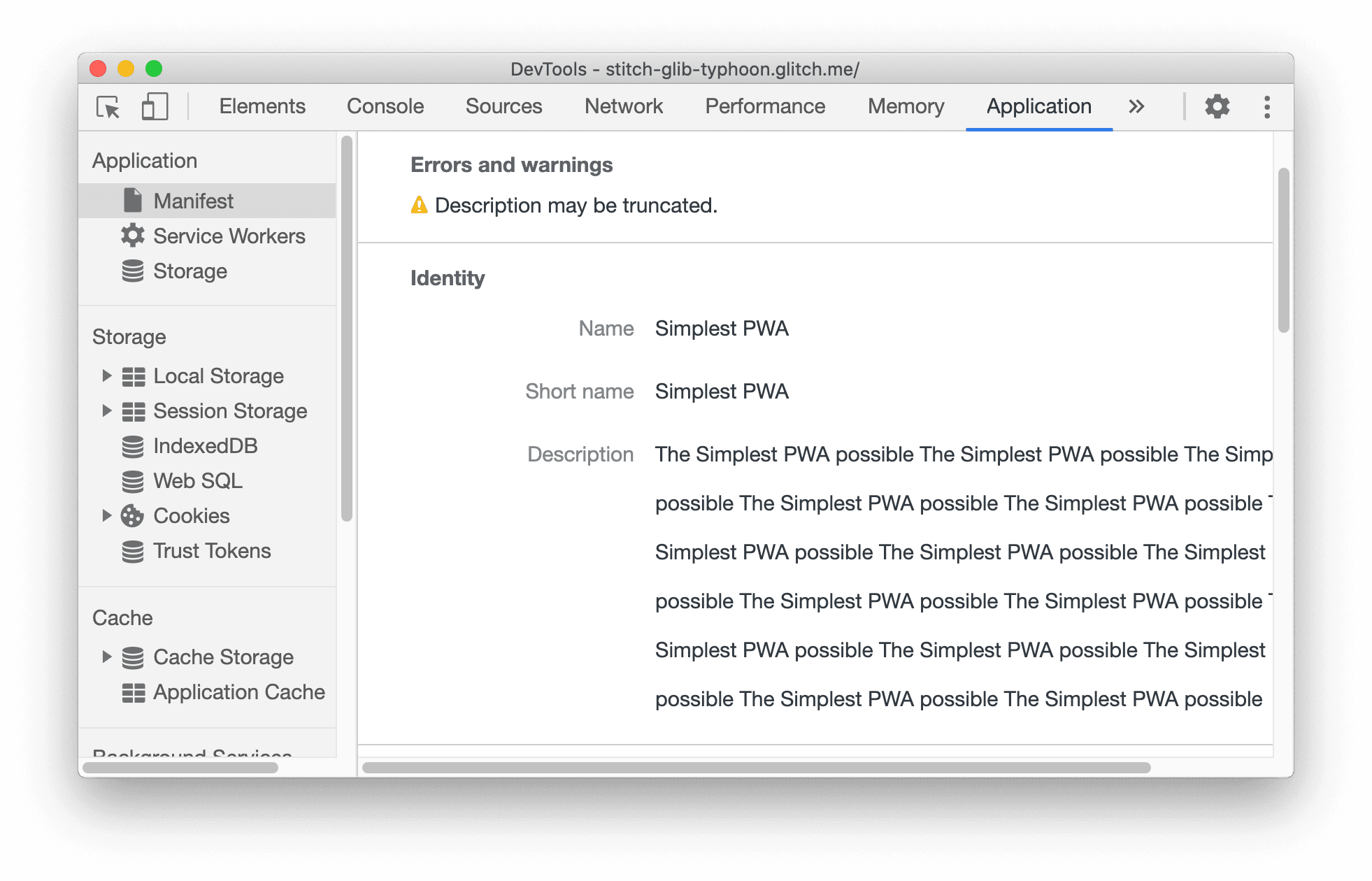Select the Trust Tokens tree item
This screenshot has width=1372, height=881.
[x=213, y=549]
